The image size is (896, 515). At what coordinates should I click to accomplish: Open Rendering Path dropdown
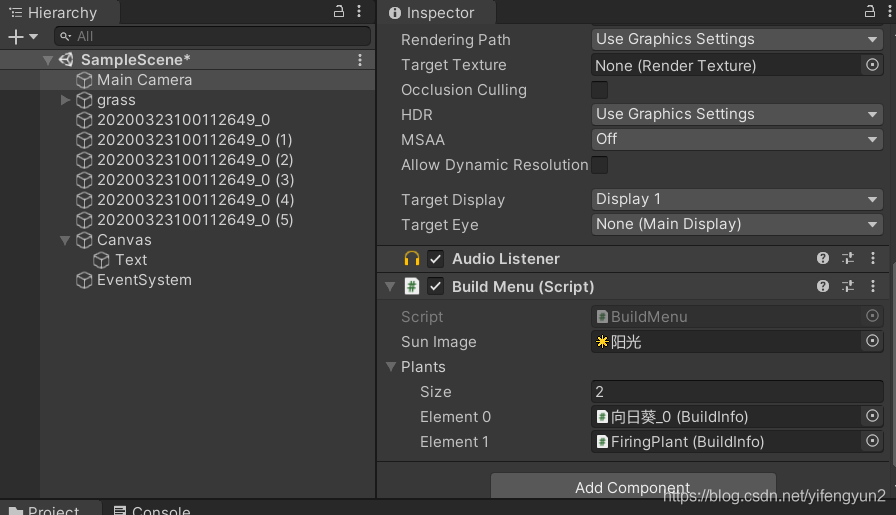click(x=737, y=39)
